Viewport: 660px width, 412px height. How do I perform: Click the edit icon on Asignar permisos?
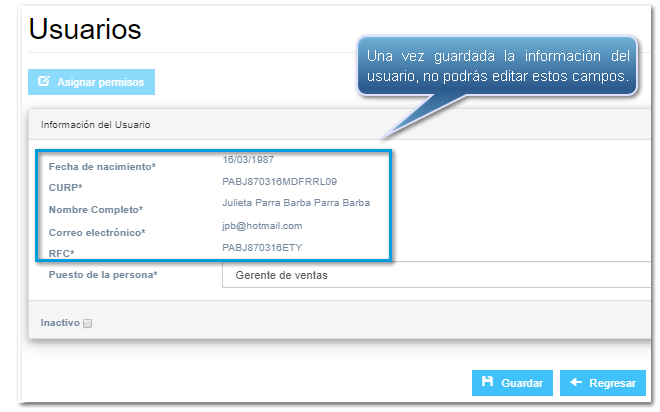pyautogui.click(x=44, y=81)
